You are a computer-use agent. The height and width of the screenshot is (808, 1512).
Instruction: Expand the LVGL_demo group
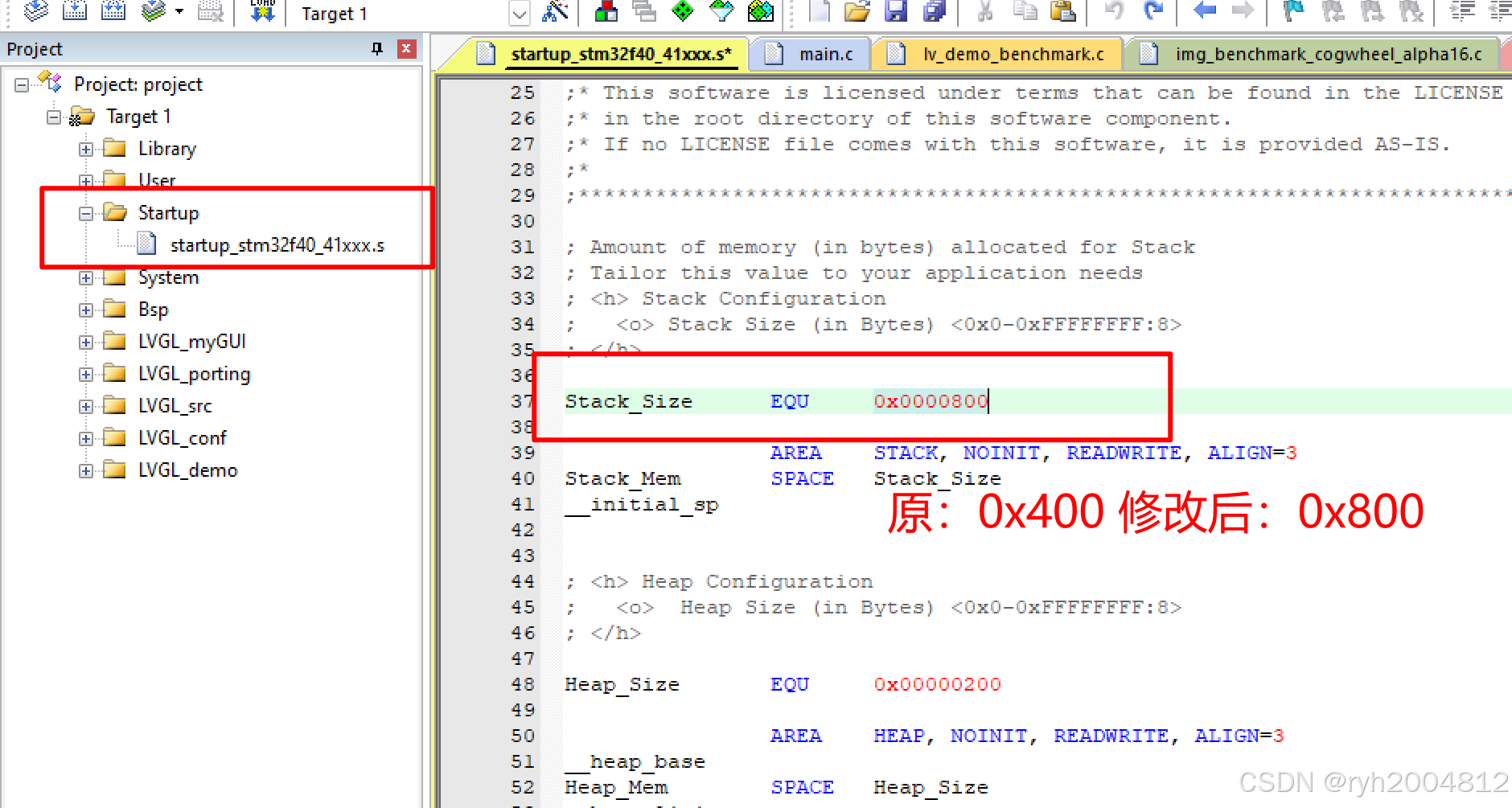(x=86, y=470)
